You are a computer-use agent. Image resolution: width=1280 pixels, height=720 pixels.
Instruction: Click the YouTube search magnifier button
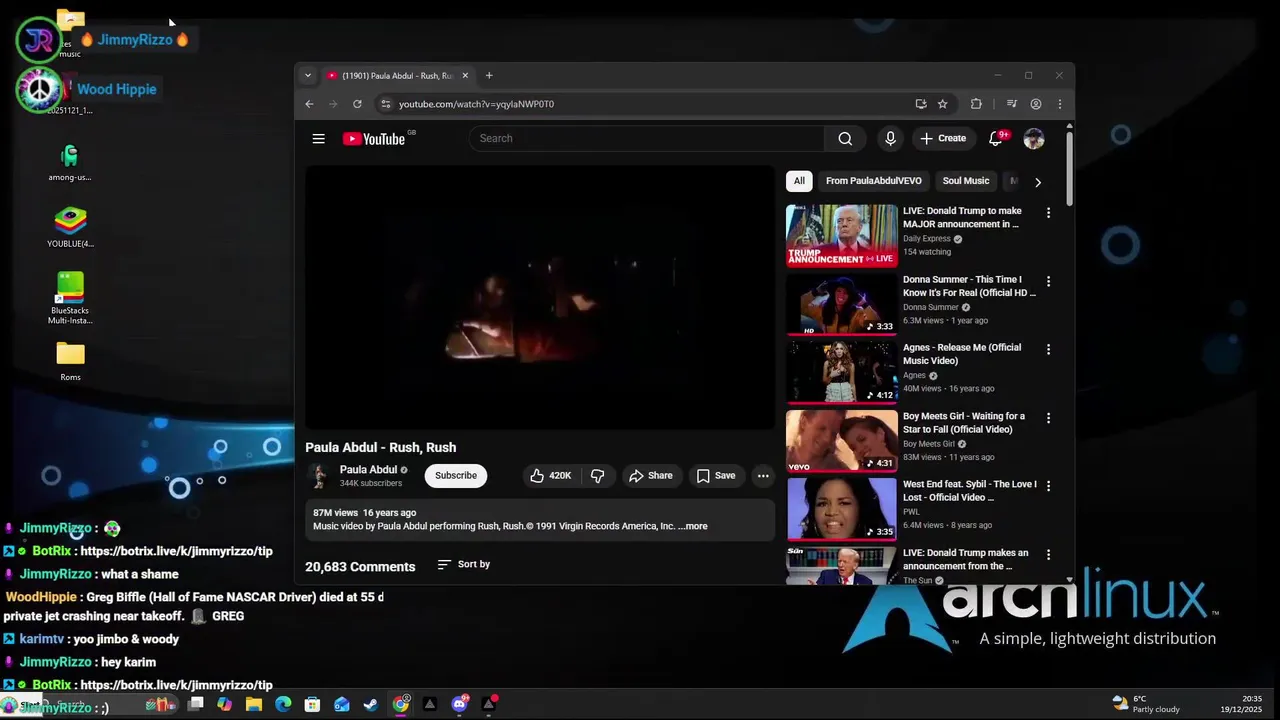point(845,139)
